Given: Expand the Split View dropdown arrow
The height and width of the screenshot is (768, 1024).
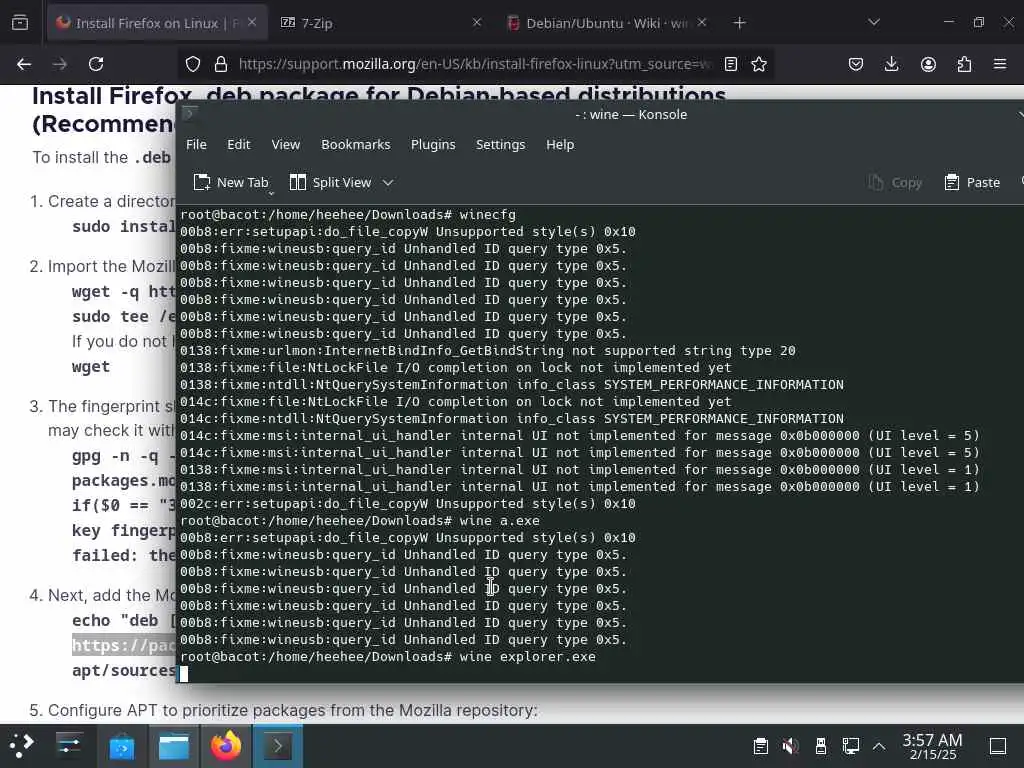Looking at the screenshot, I should [388, 182].
